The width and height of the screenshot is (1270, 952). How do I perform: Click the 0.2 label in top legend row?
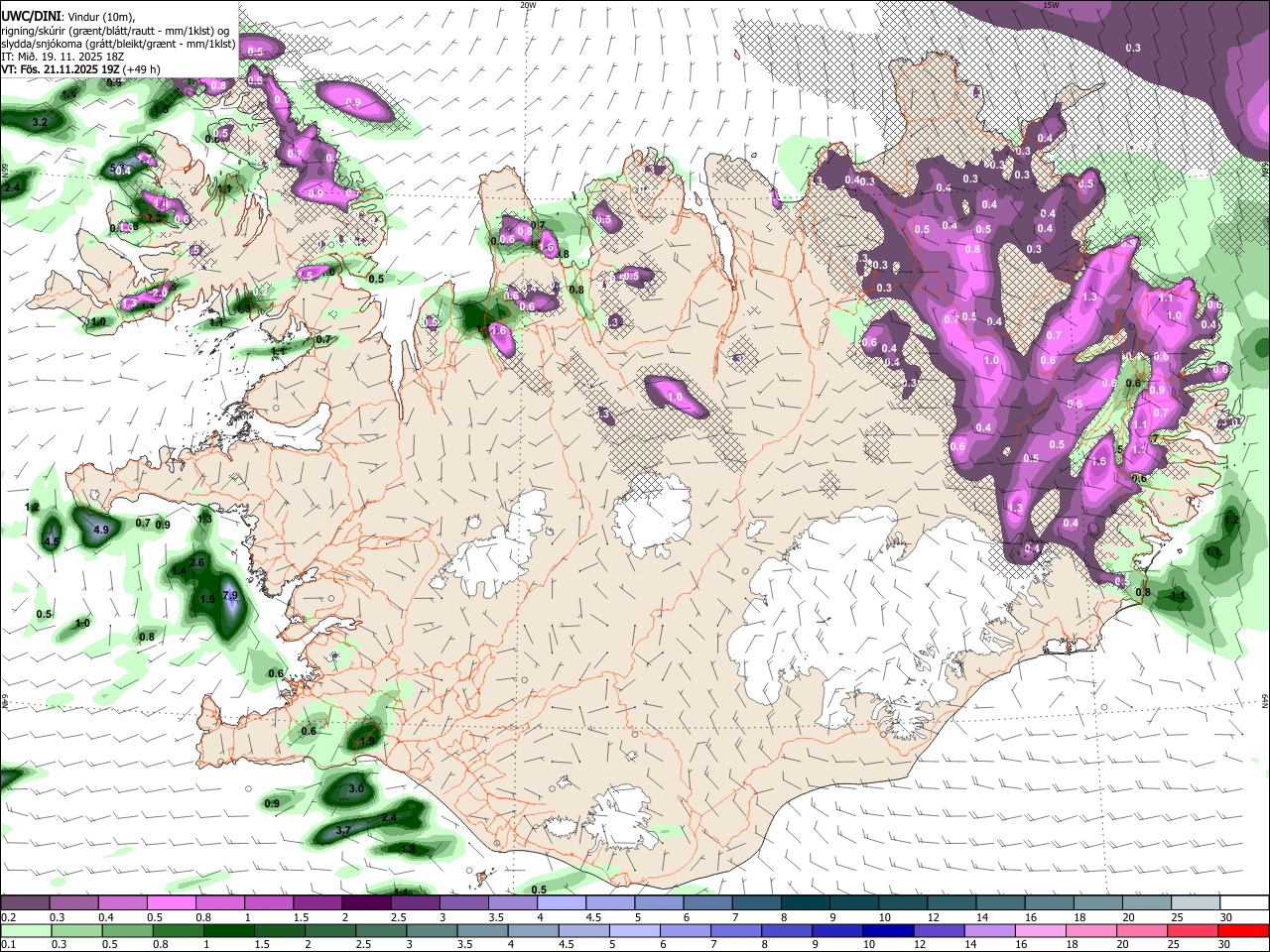(x=8, y=917)
